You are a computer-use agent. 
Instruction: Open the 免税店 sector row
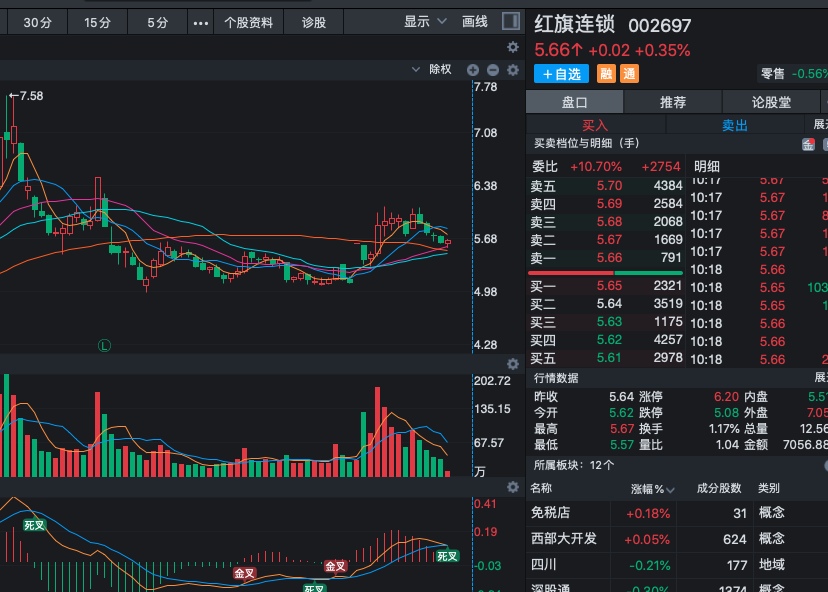click(677, 513)
